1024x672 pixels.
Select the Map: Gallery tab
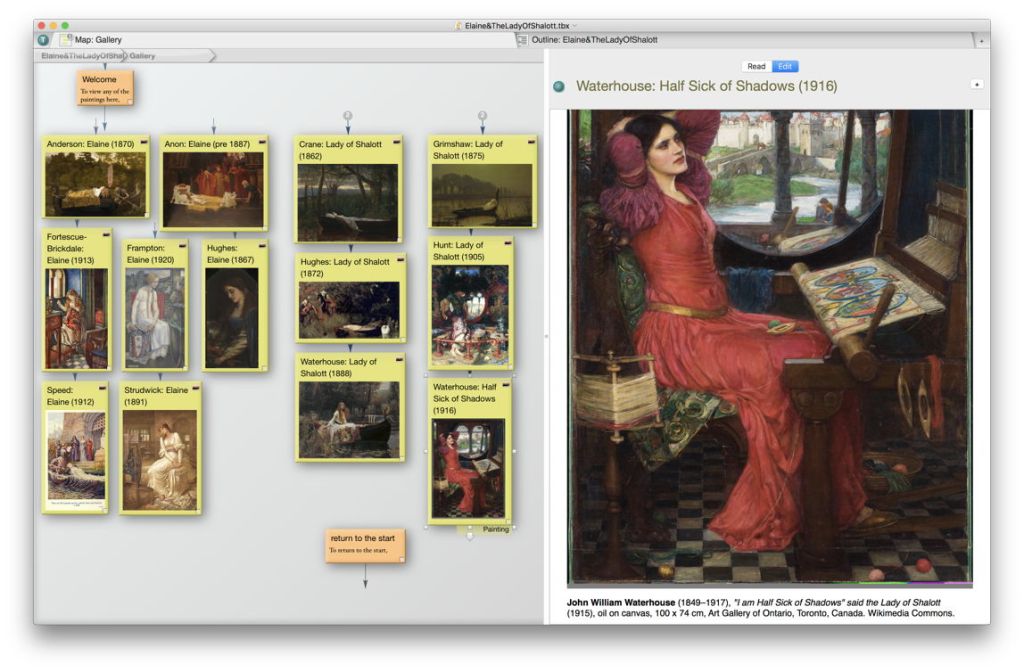(x=98, y=40)
